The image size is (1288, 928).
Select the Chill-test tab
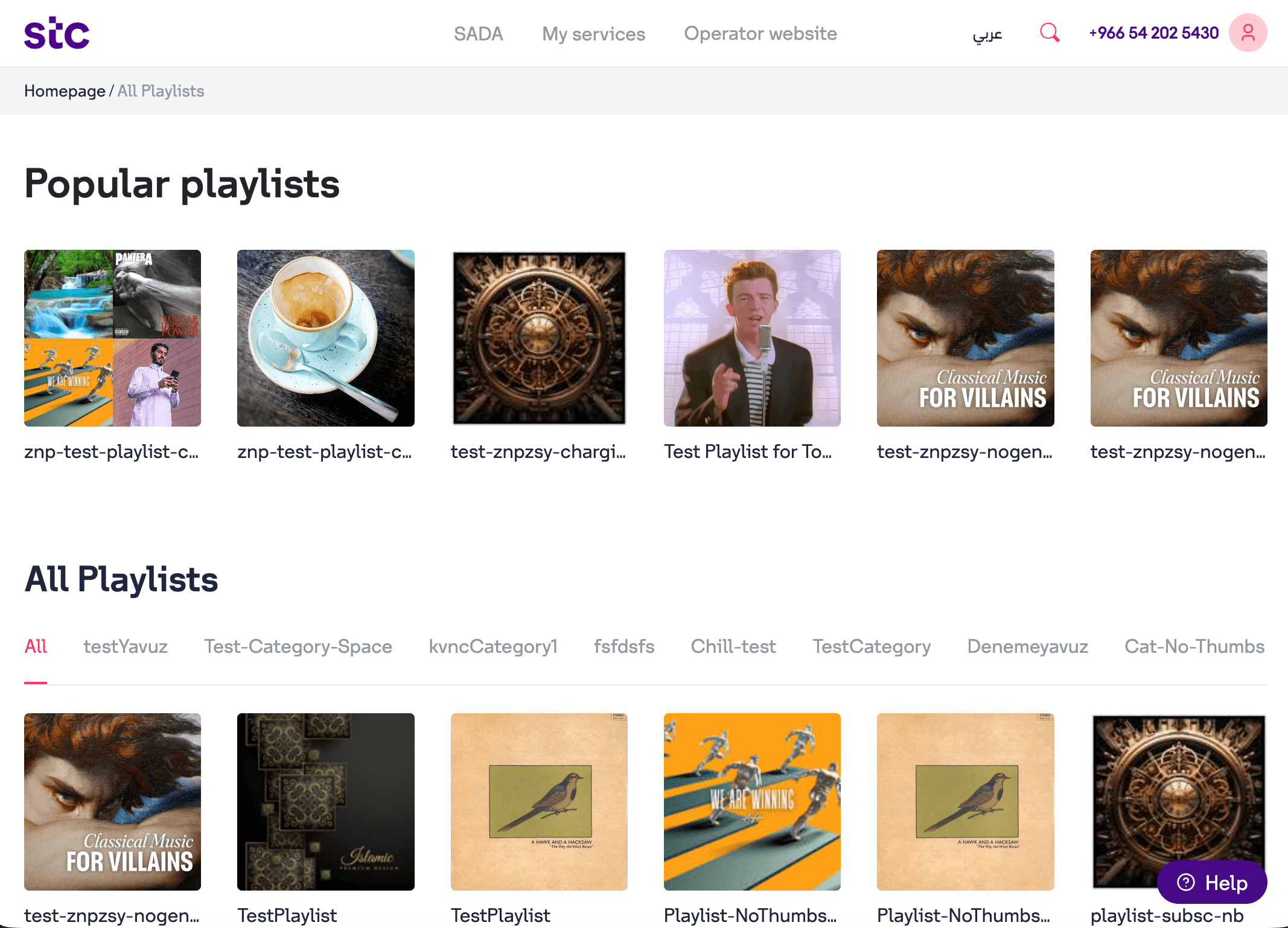(733, 646)
